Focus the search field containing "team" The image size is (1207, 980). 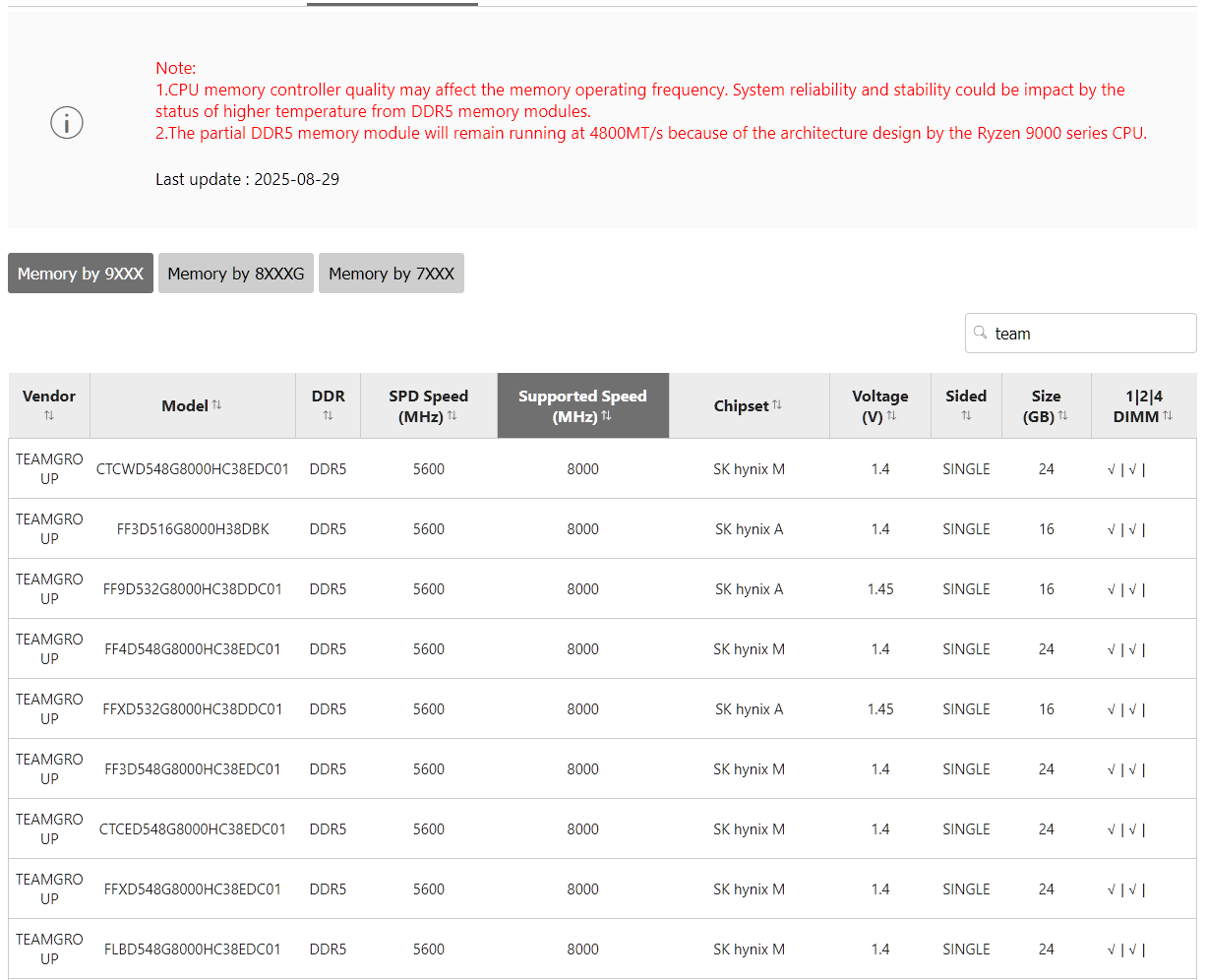click(x=1081, y=334)
